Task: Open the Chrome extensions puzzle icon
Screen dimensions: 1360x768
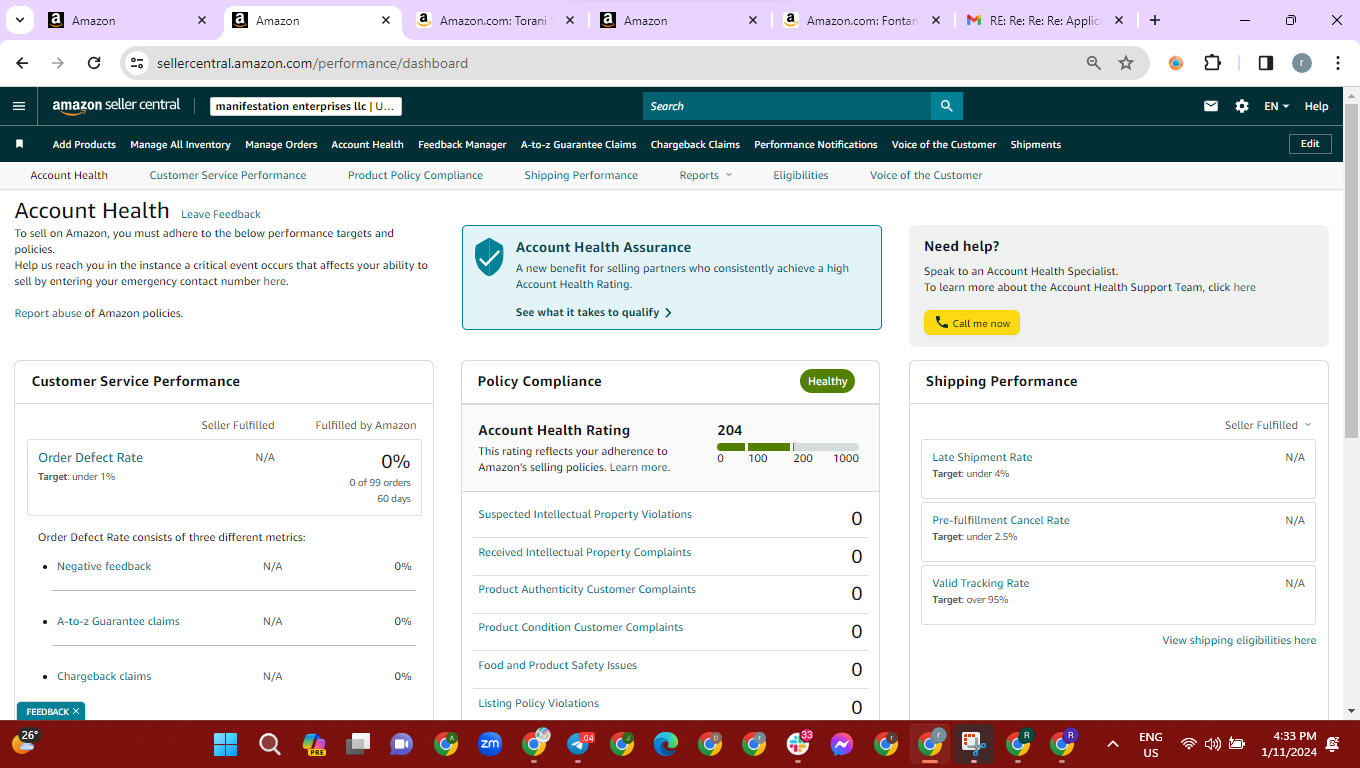Action: 1212,63
